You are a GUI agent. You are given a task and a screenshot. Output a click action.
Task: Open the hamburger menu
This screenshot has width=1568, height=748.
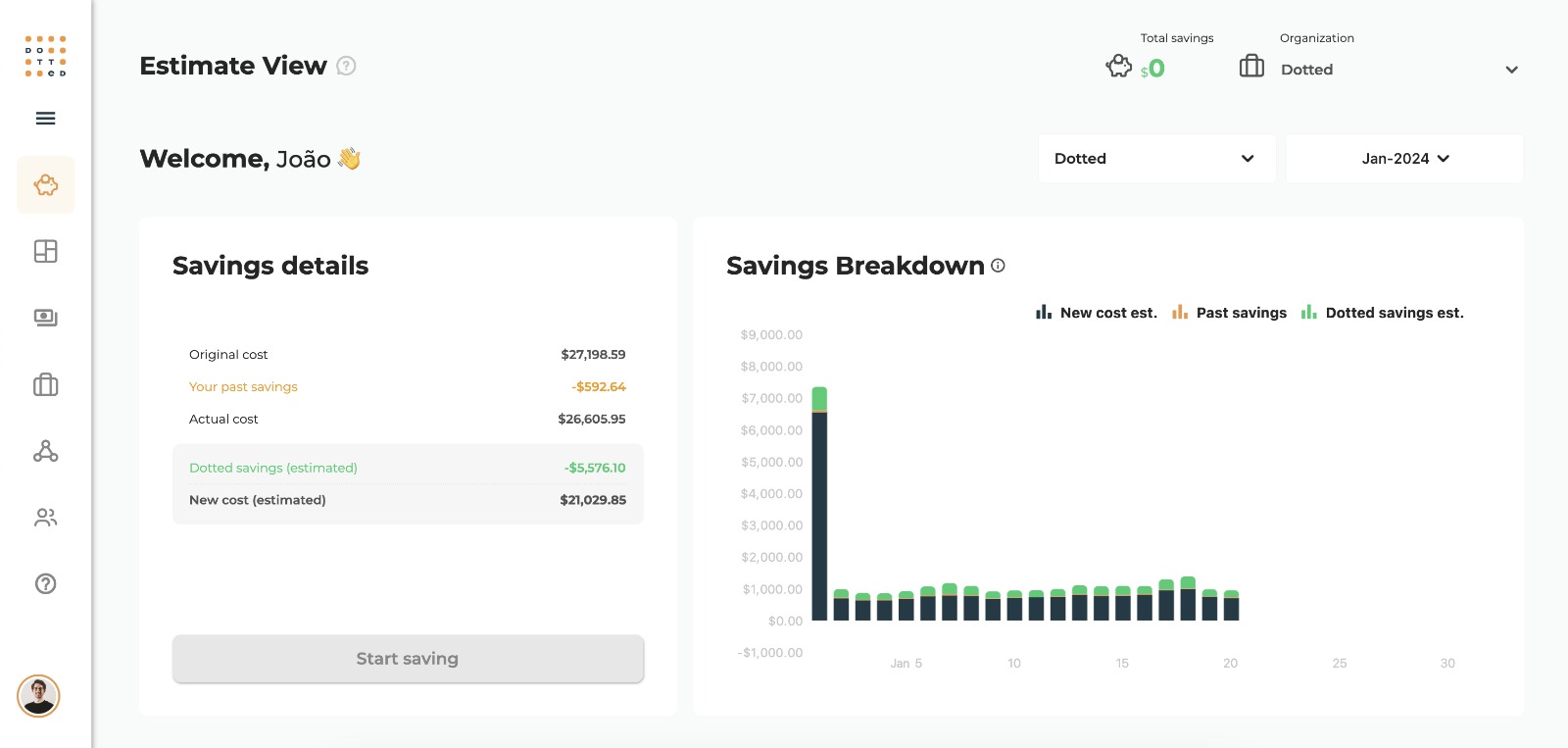[x=45, y=119]
